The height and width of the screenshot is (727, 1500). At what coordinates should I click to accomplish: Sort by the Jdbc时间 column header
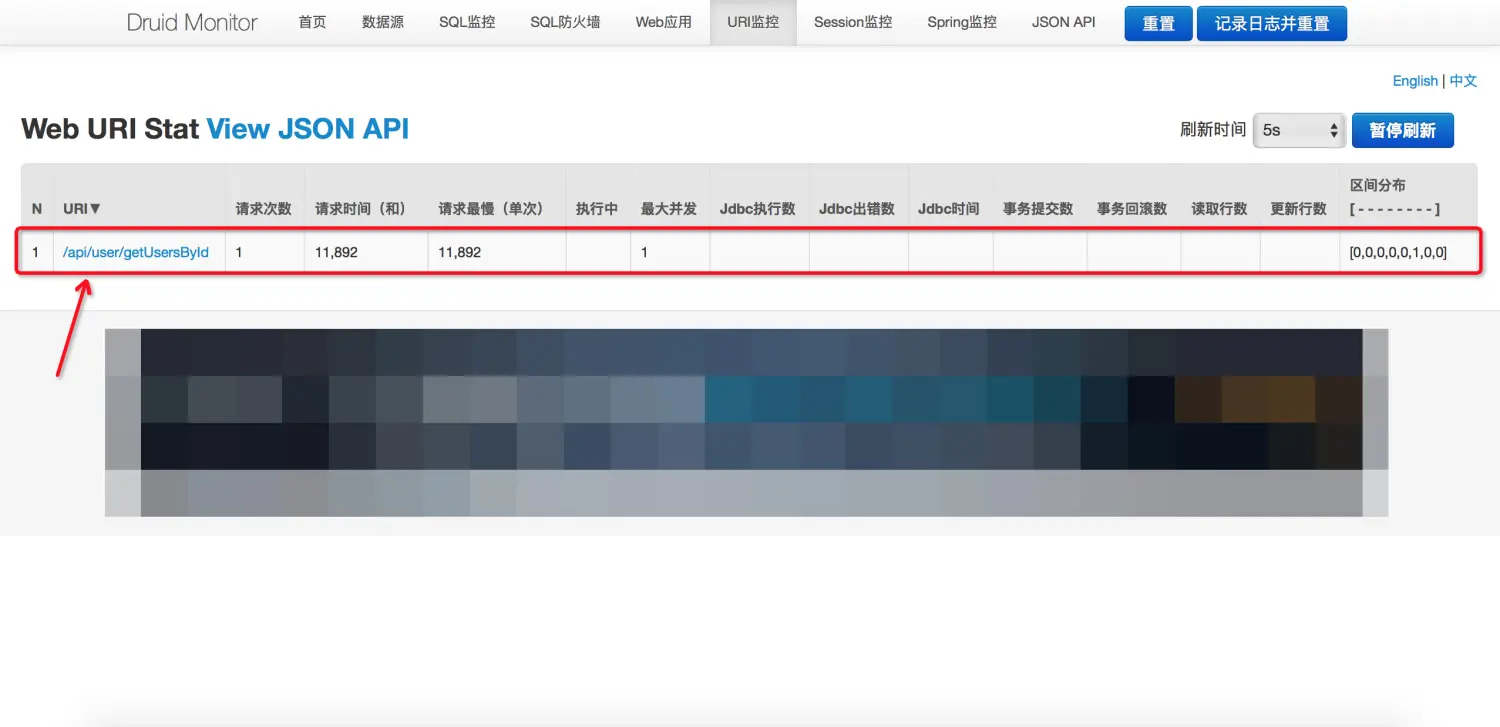949,209
